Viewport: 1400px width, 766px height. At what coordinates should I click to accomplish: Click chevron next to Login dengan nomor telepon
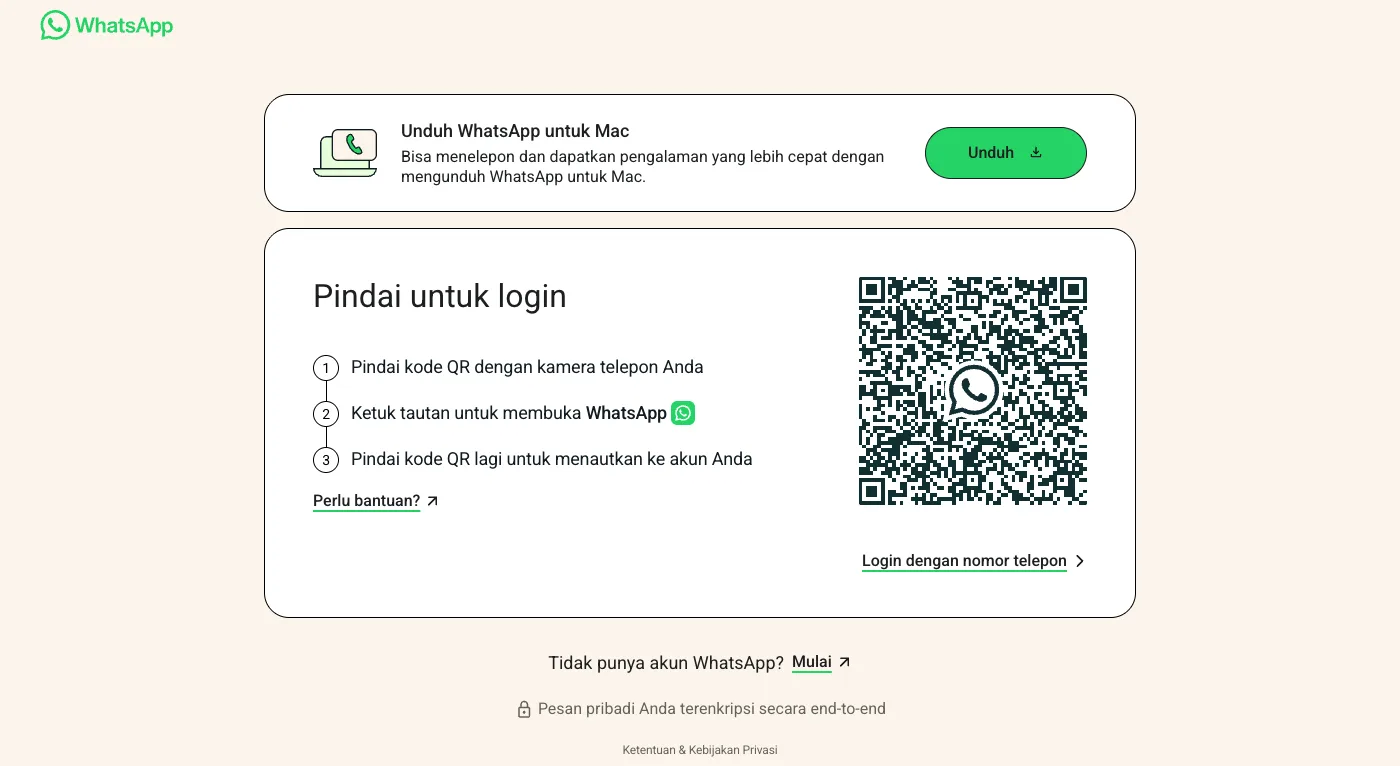[1080, 561]
